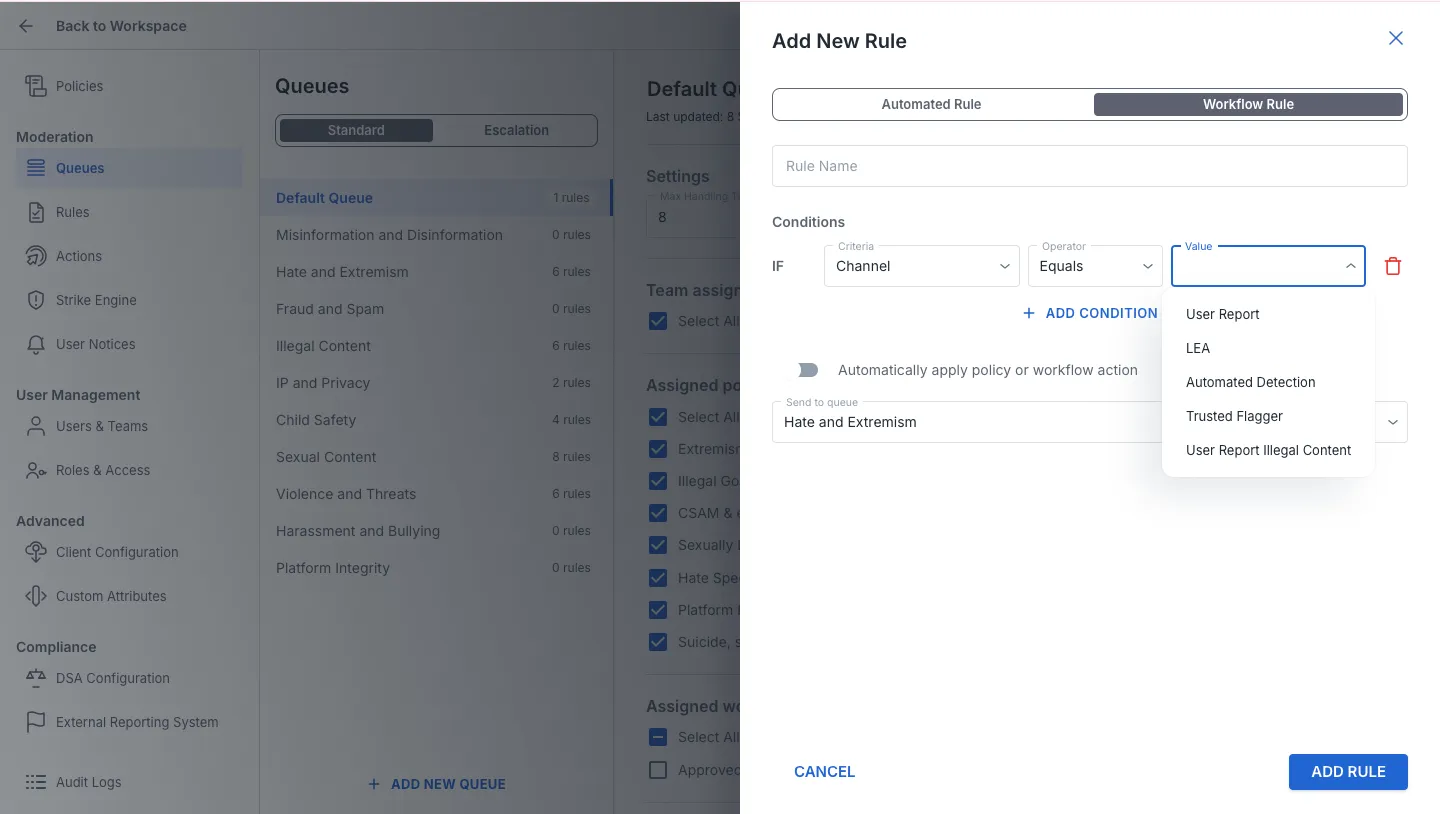
Task: Click the back arrow icon
Action: click(x=26, y=26)
